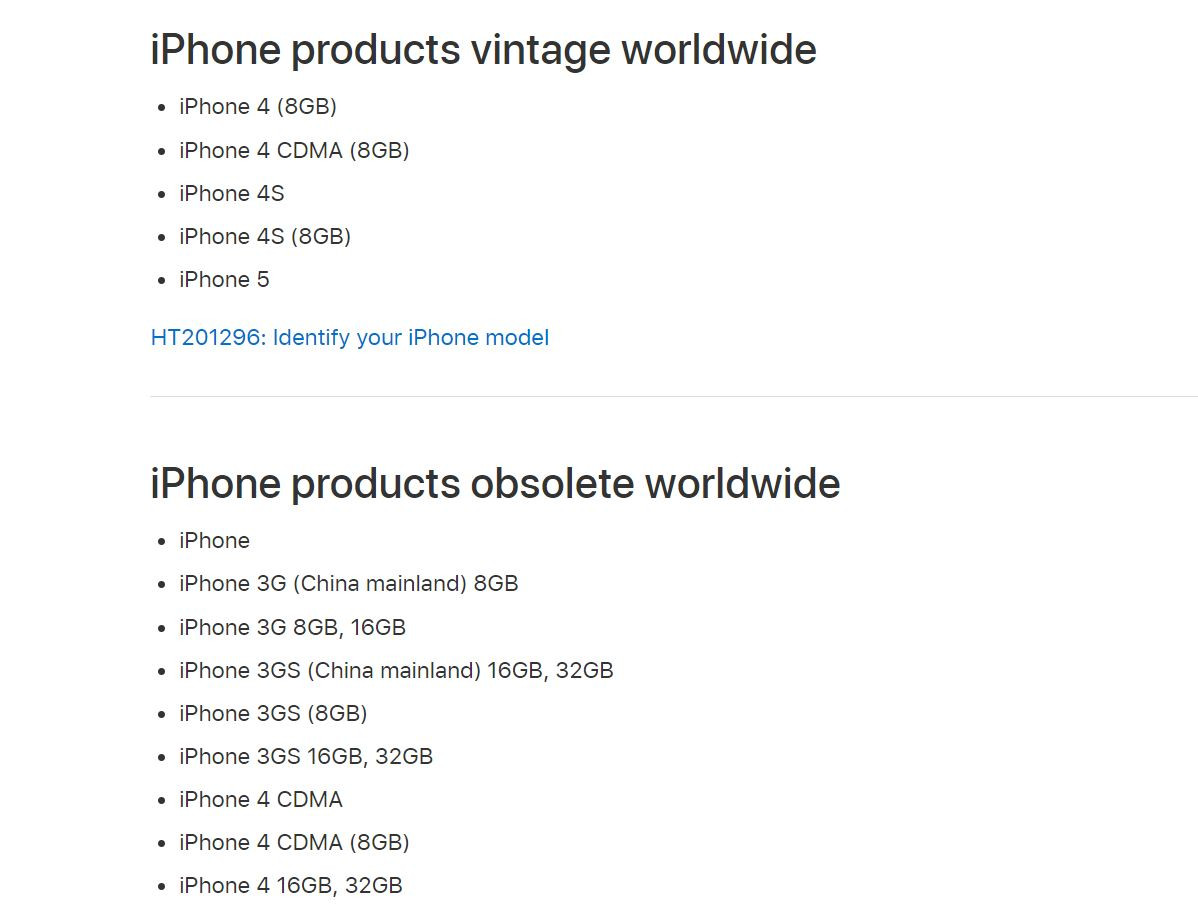This screenshot has height=904, width=1198.
Task: Click the 'iPhone products vintage worldwide' heading
Action: [483, 50]
